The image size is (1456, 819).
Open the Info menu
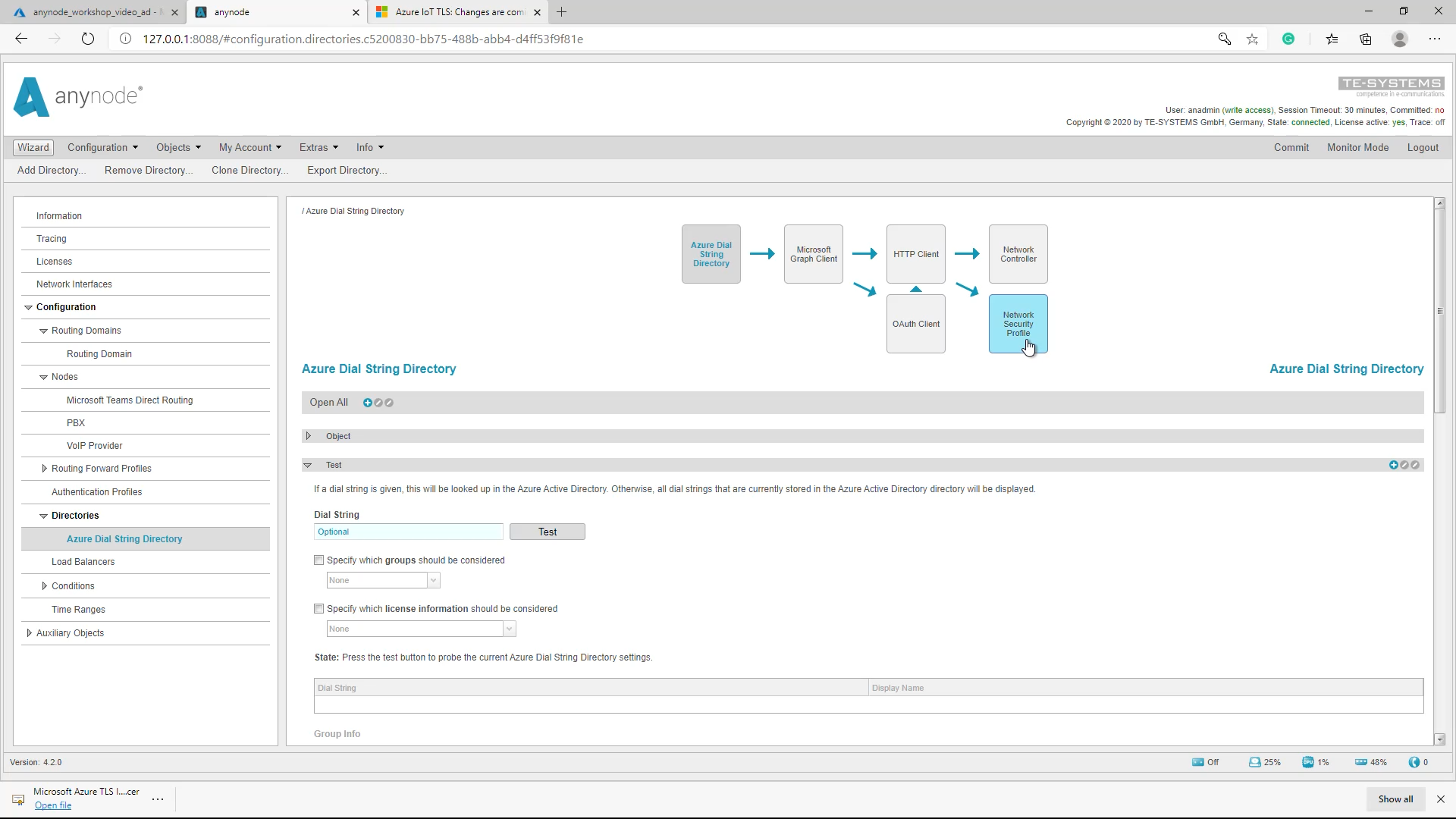tap(370, 148)
